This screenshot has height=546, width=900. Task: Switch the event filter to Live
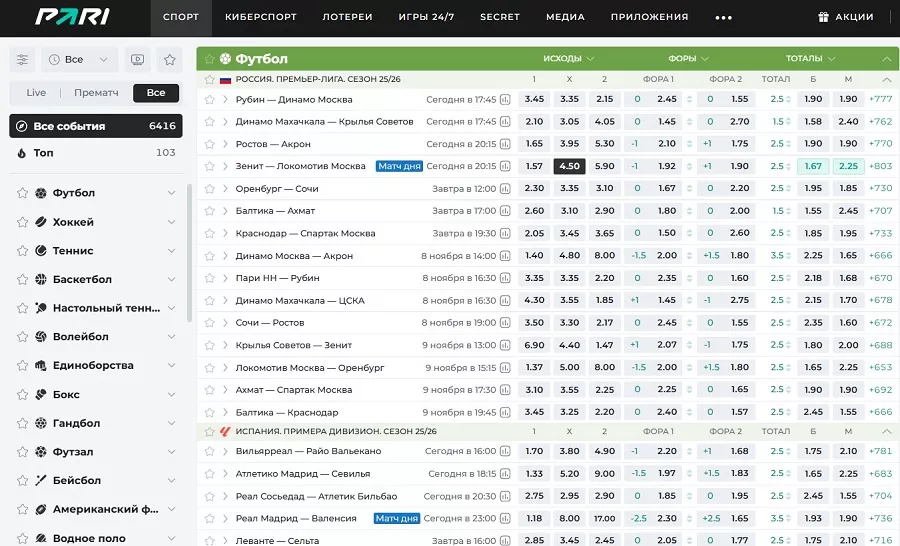pyautogui.click(x=36, y=93)
